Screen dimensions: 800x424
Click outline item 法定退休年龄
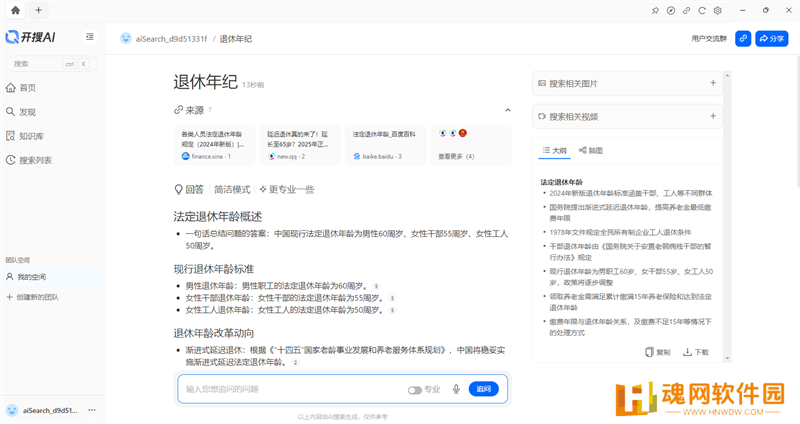tap(562, 182)
